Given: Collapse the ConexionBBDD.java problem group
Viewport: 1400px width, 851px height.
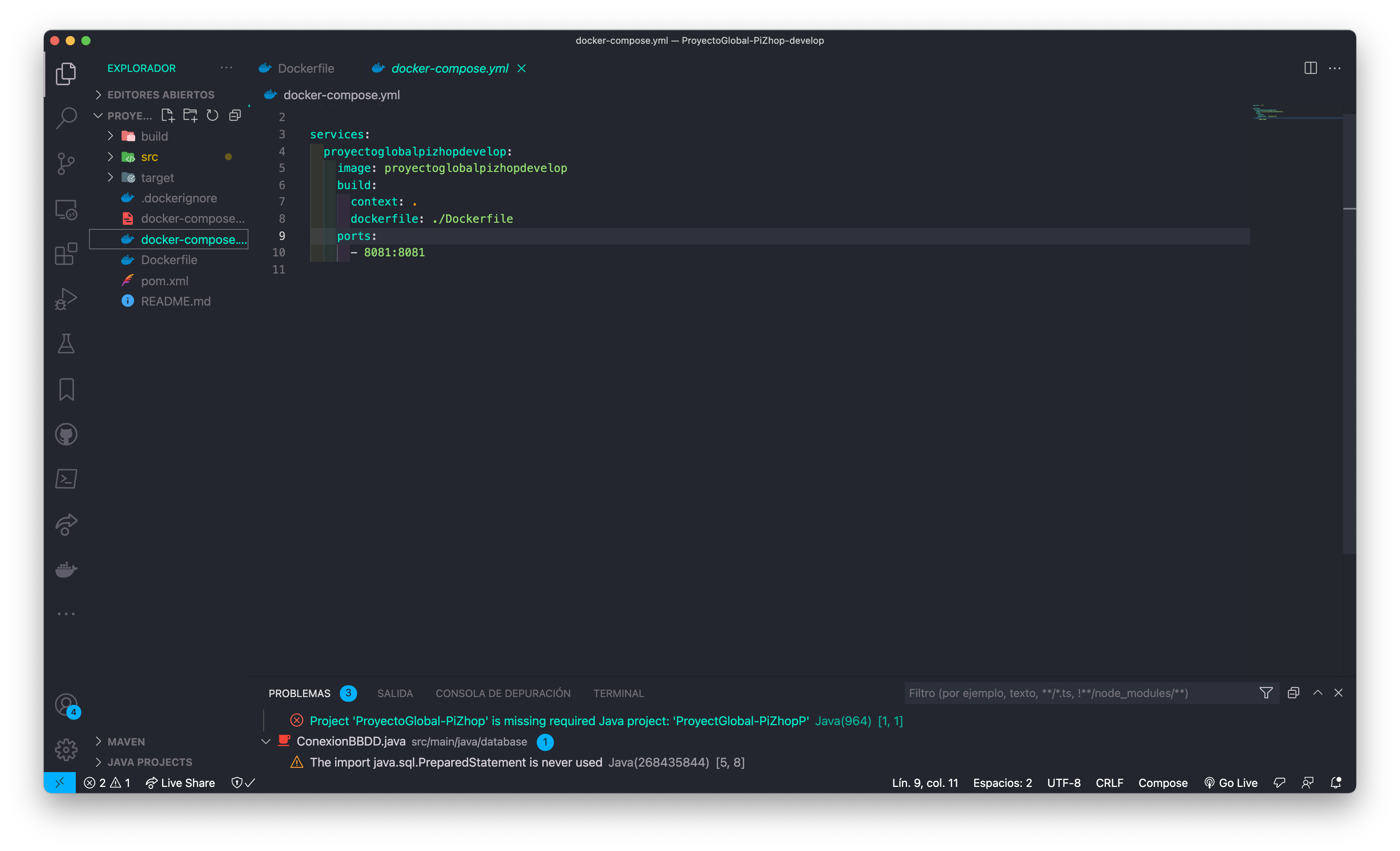Looking at the screenshot, I should pos(265,741).
